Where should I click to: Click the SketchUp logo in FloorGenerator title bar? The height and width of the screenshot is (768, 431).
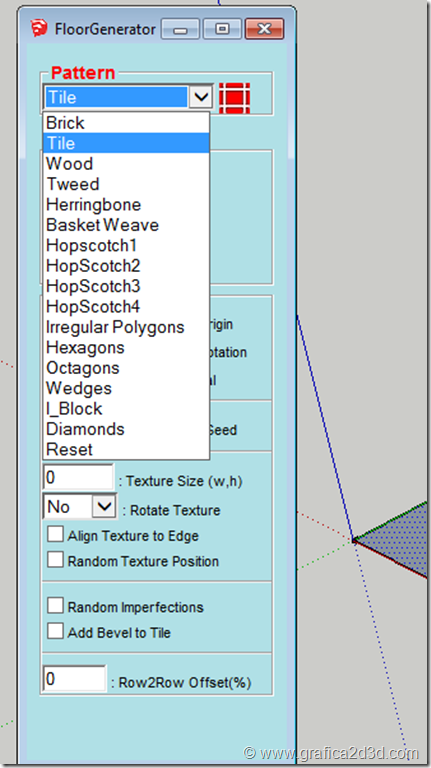38,29
